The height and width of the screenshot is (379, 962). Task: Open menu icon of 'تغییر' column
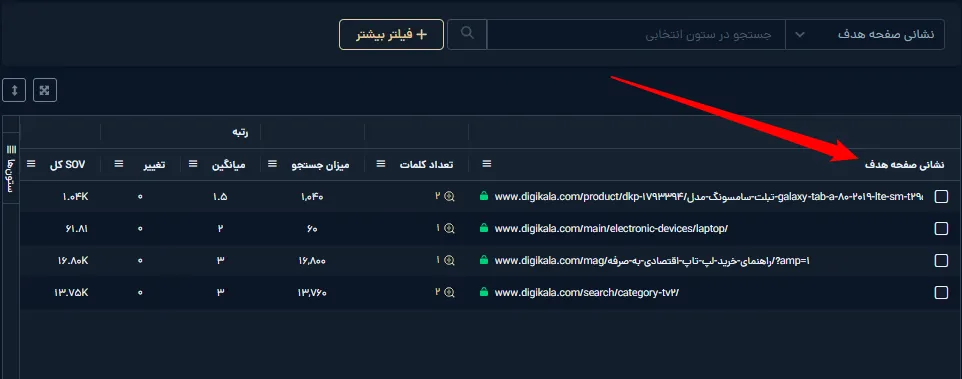(119, 164)
